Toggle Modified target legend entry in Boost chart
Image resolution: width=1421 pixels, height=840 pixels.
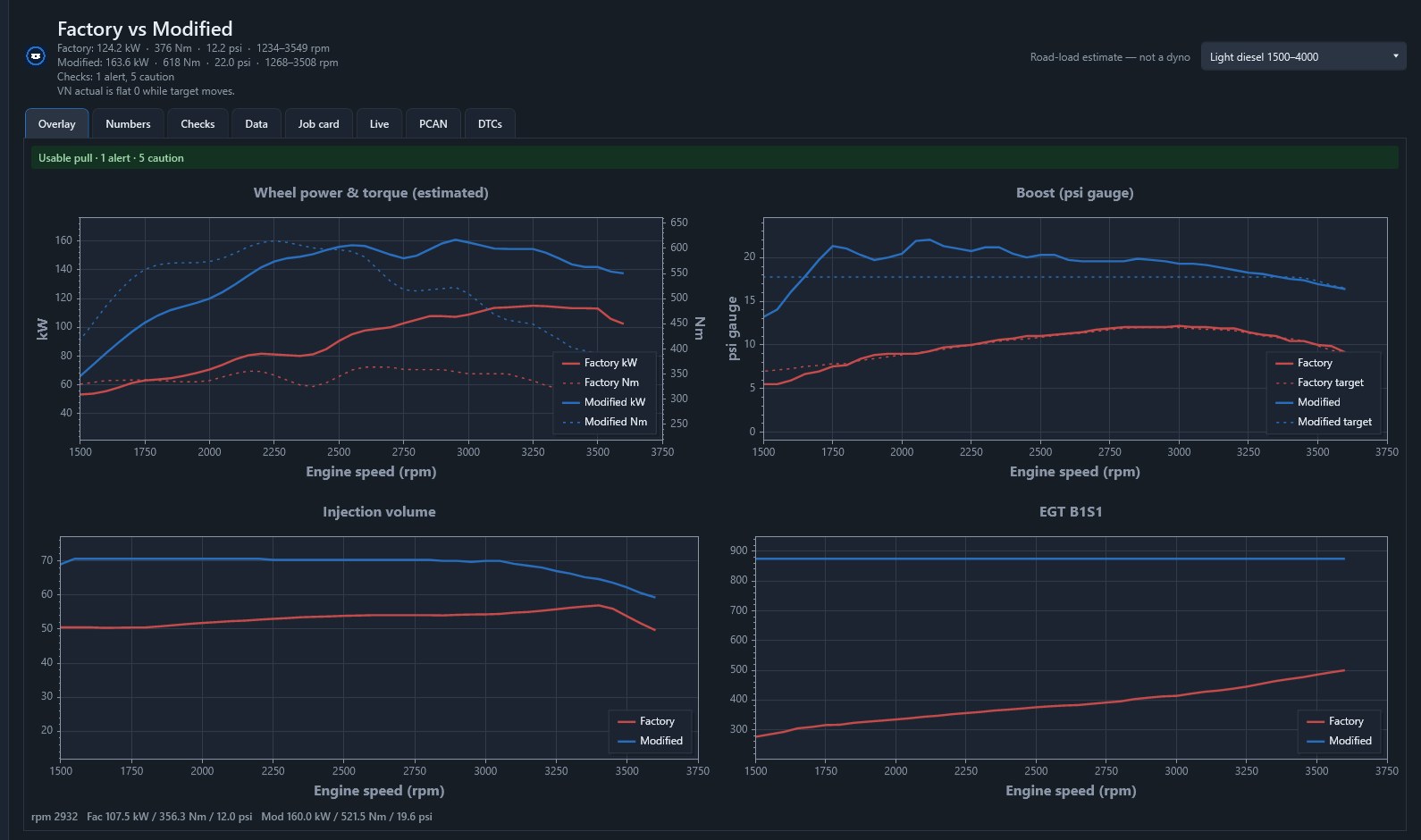point(1323,422)
